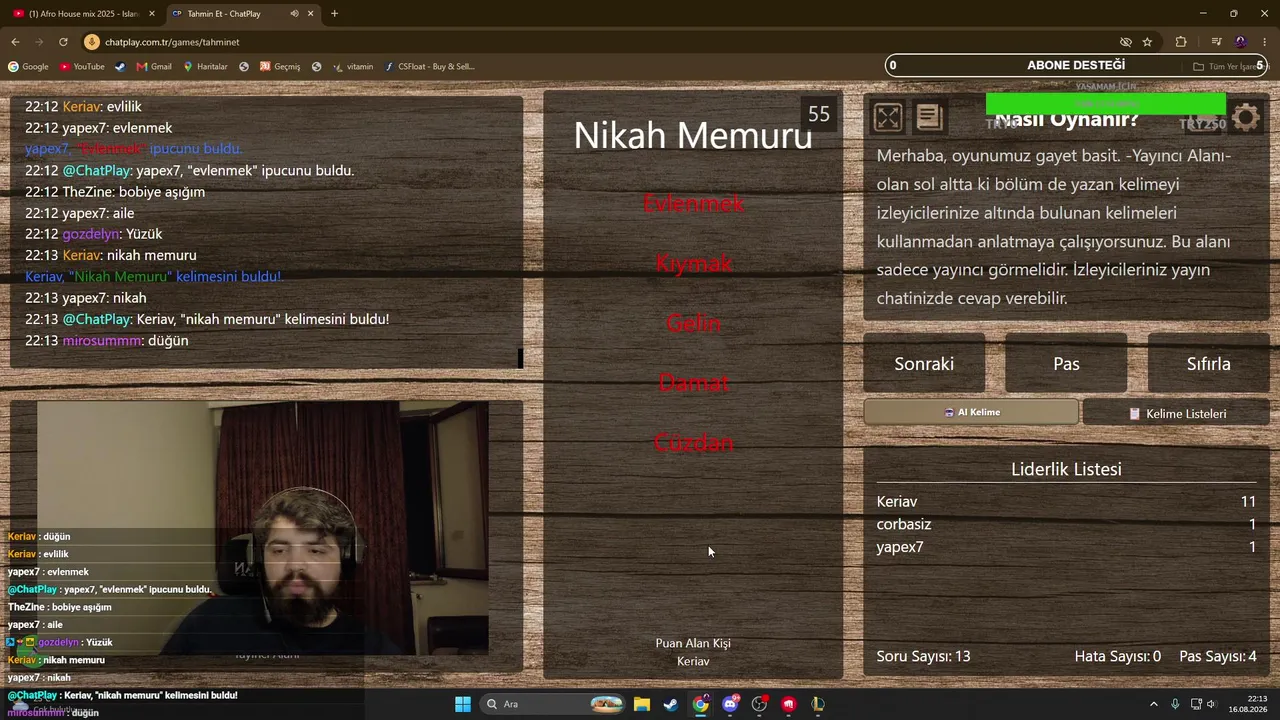1280x720 pixels.
Task: Click the countdown timer showing 55
Action: click(819, 114)
